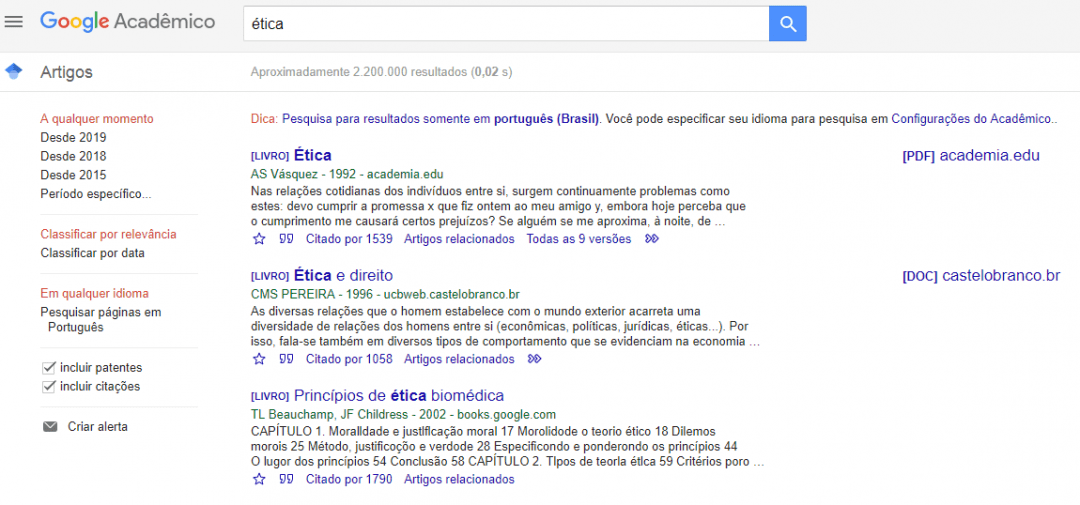Open quote citation icon for first result

[x=286, y=239]
